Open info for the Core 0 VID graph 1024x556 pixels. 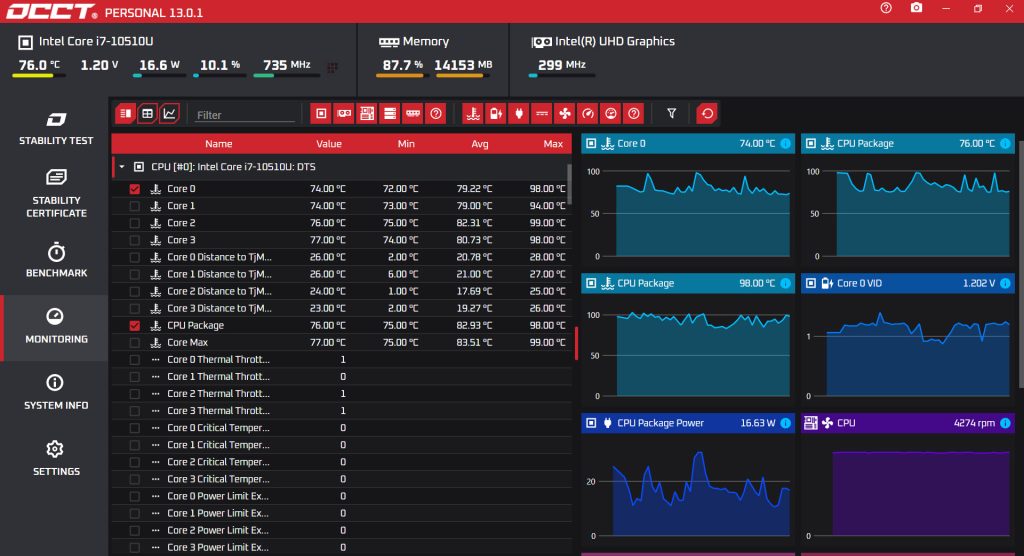(1005, 284)
